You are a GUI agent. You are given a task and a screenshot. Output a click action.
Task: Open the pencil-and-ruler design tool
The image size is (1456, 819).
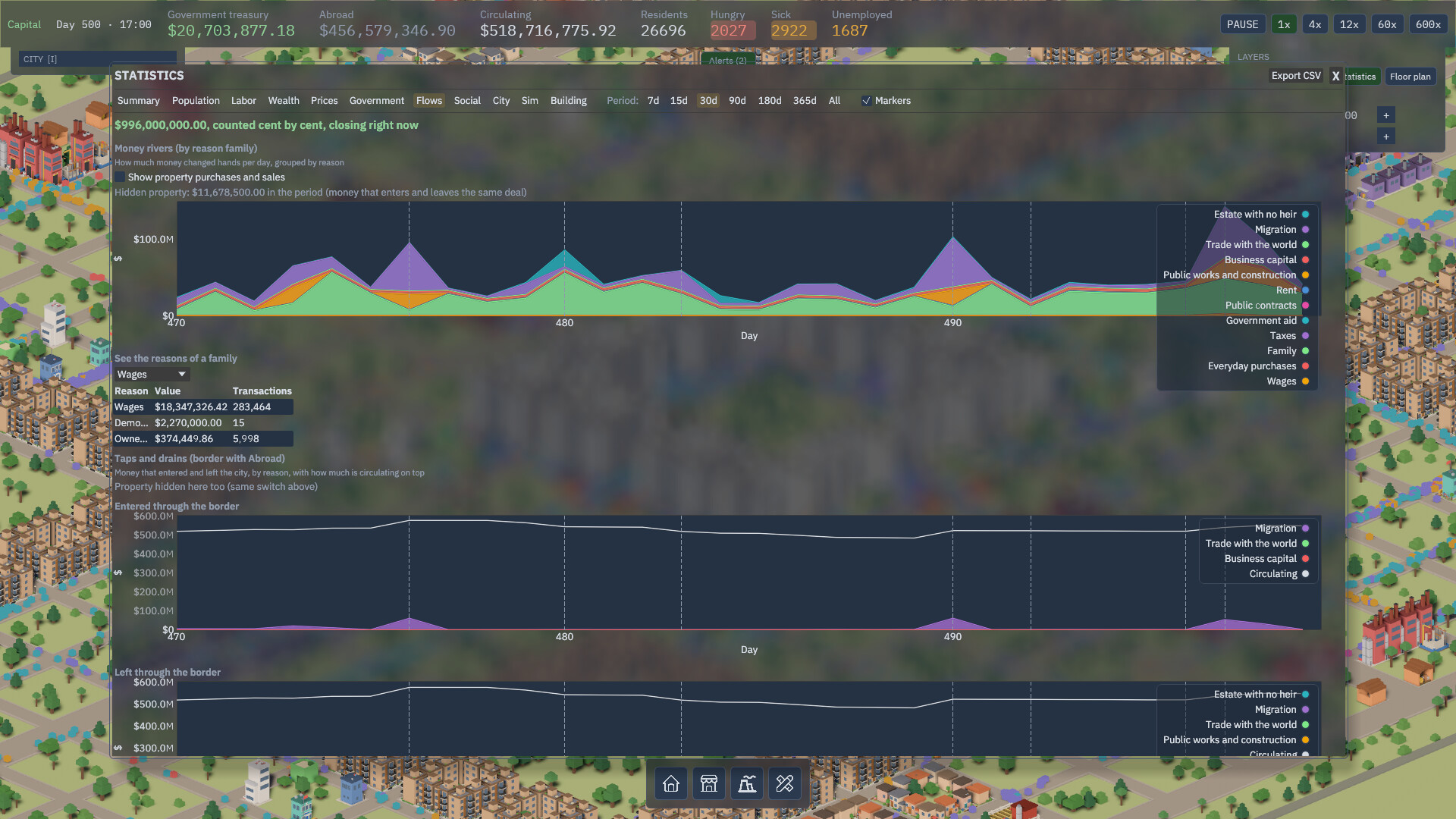(x=784, y=783)
